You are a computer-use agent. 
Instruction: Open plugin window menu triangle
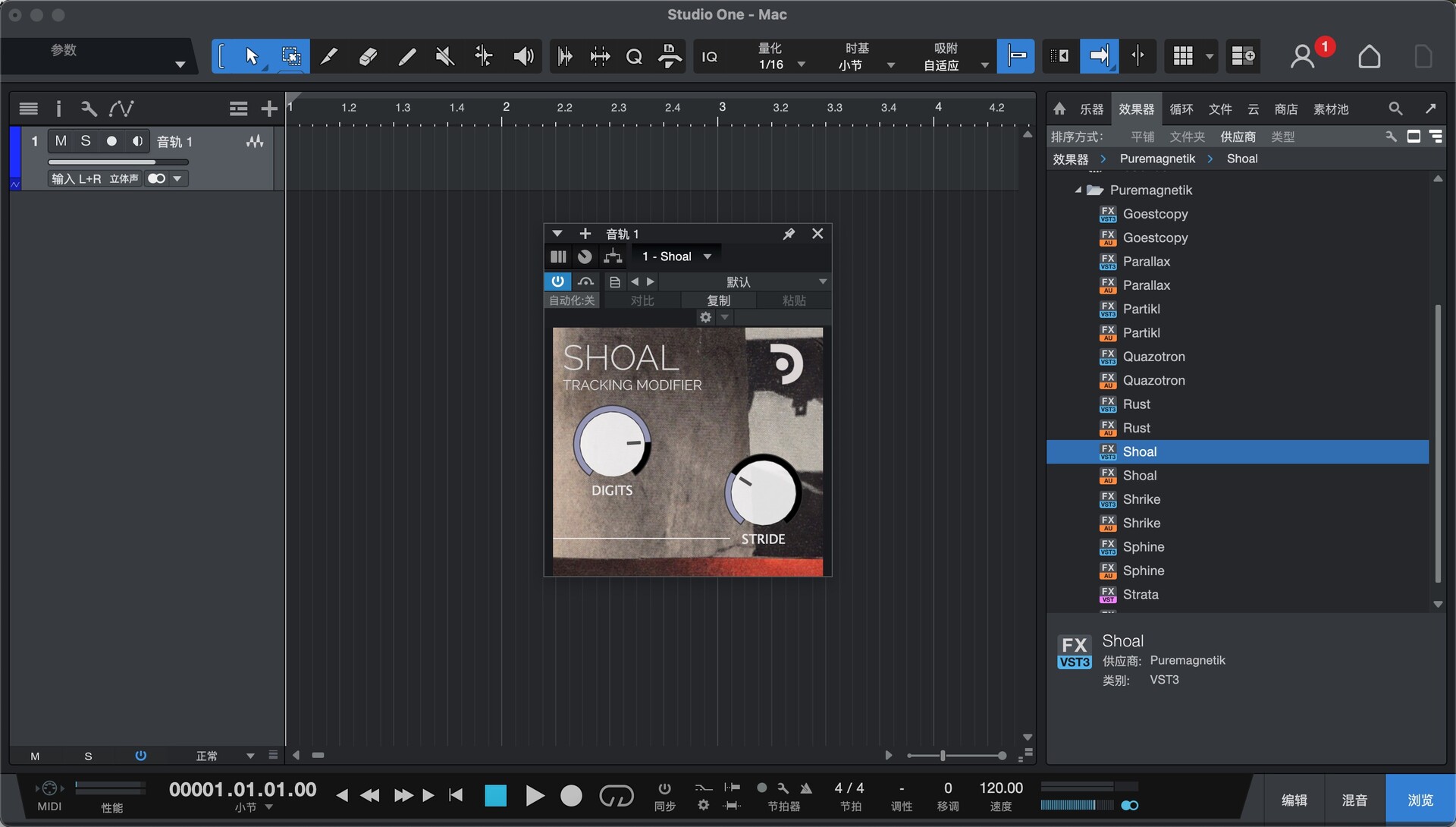click(x=557, y=234)
